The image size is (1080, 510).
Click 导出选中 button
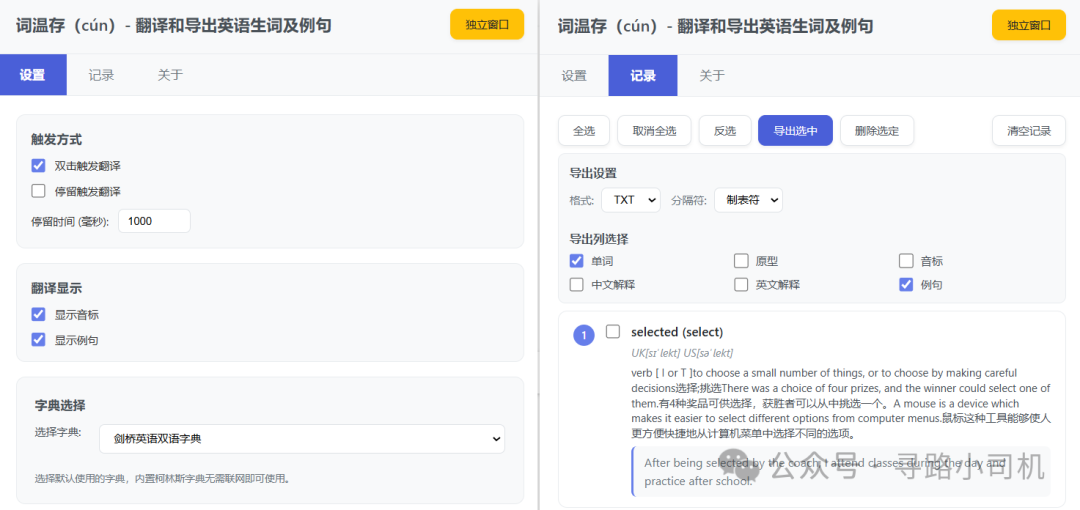click(x=795, y=131)
